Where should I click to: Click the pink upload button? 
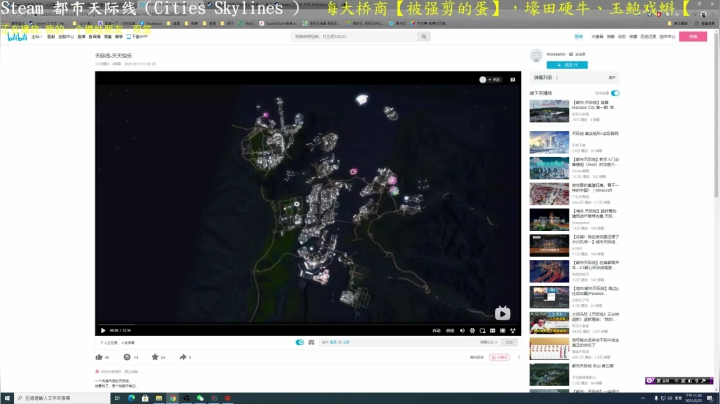[693, 36]
